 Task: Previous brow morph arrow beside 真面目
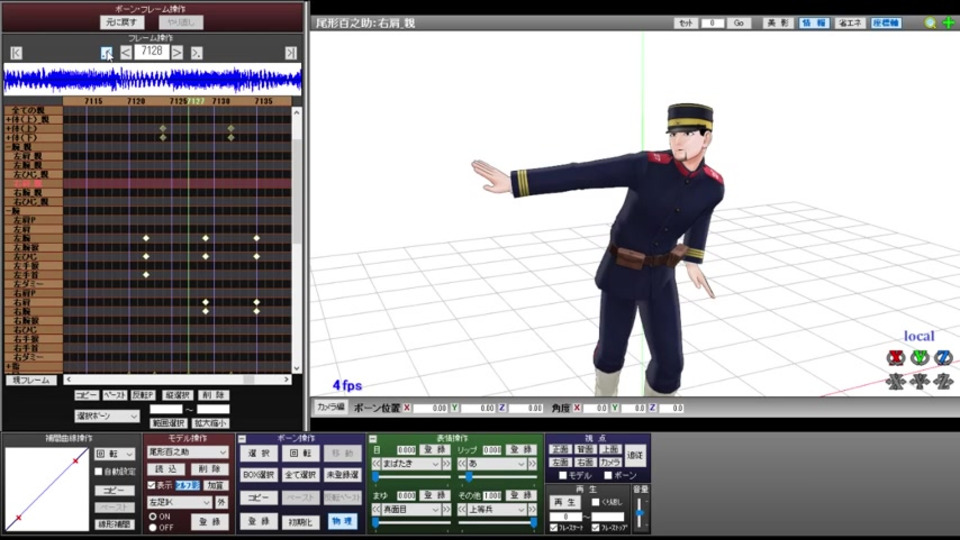tap(376, 509)
